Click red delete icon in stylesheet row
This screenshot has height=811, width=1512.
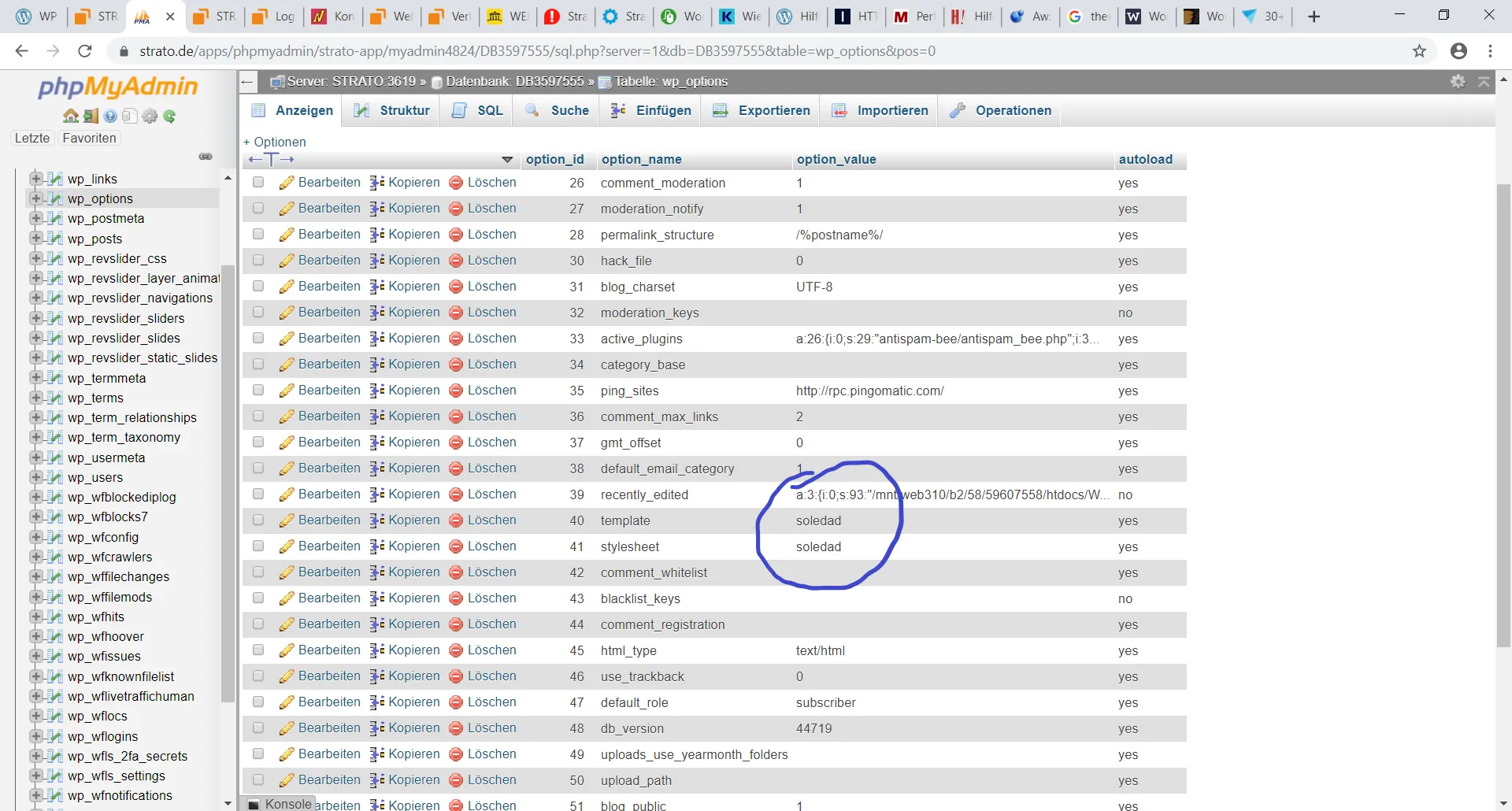click(x=455, y=546)
